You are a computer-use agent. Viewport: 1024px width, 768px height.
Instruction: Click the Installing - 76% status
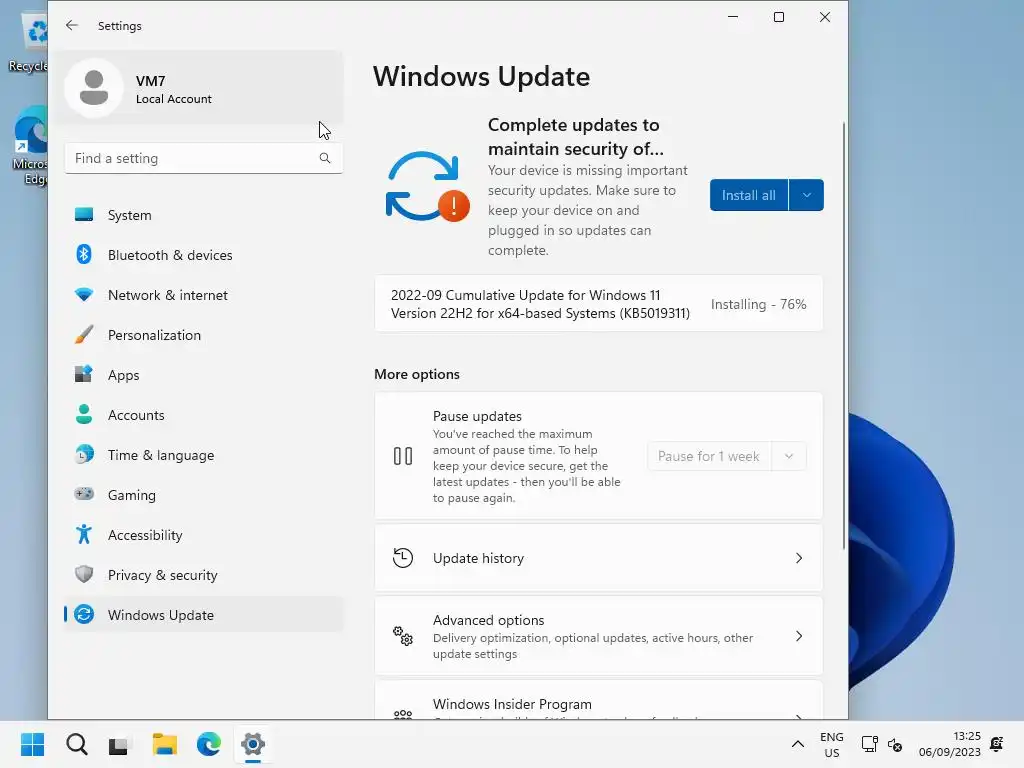[758, 304]
